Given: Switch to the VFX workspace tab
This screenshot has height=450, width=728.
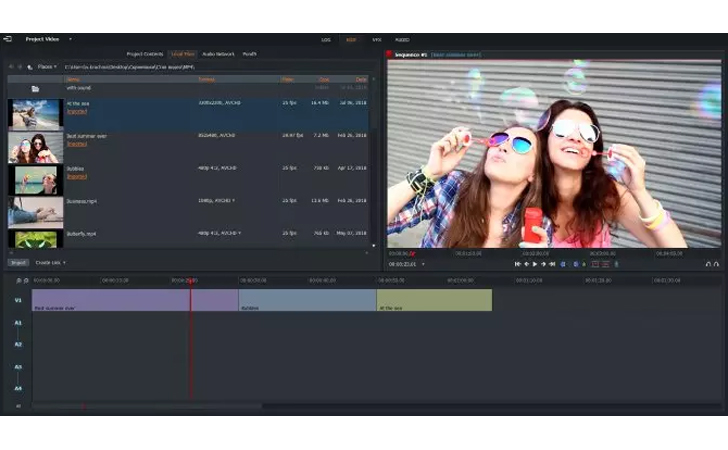Looking at the screenshot, I should coord(377,40).
